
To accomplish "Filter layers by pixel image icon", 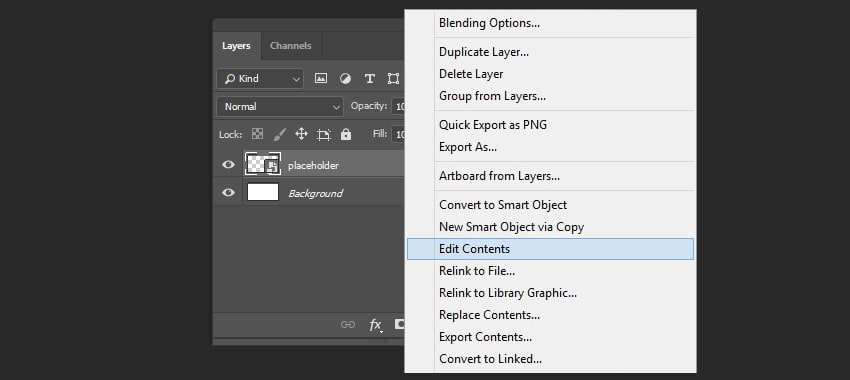I will (x=321, y=79).
